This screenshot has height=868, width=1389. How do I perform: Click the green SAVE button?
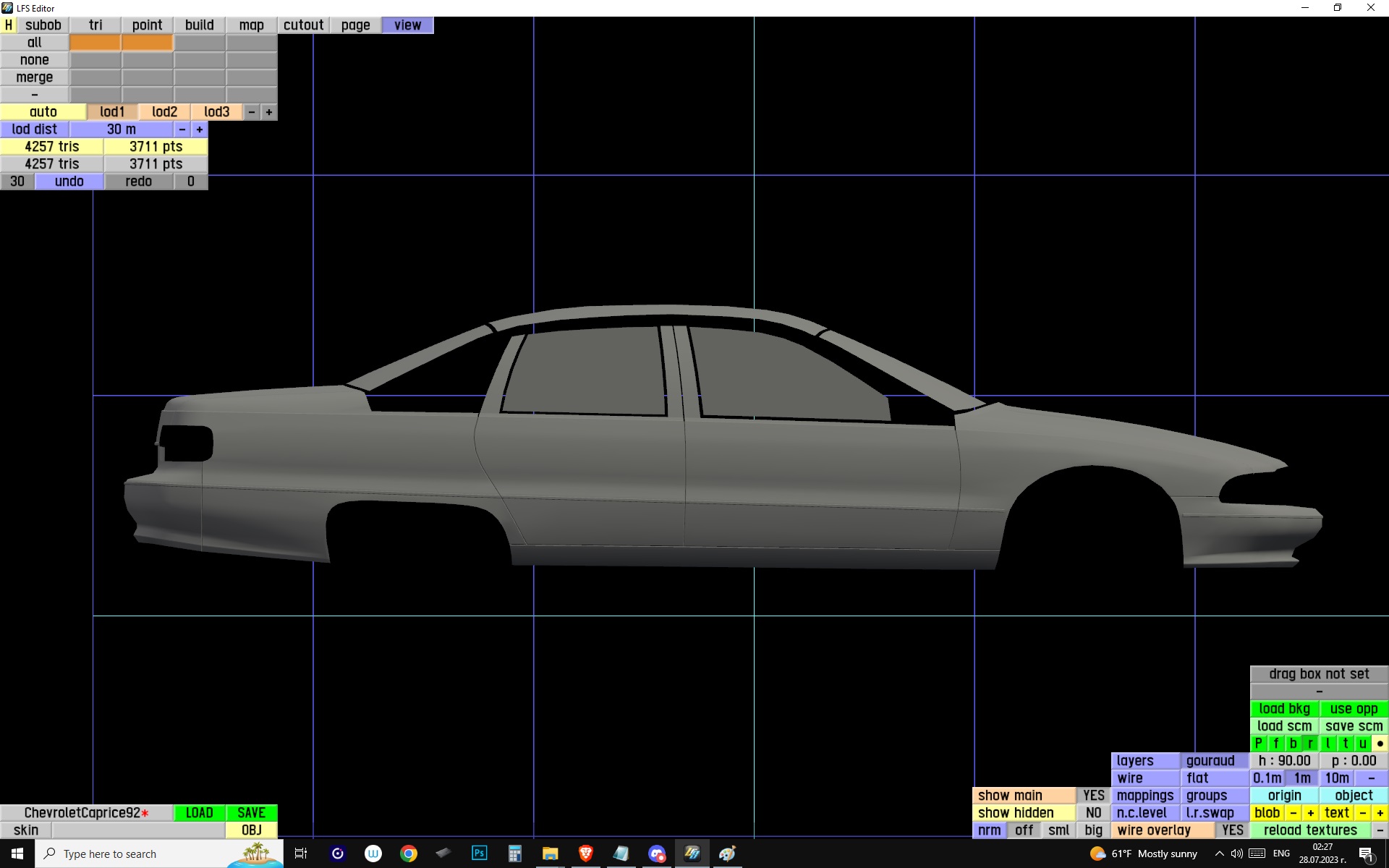251,812
